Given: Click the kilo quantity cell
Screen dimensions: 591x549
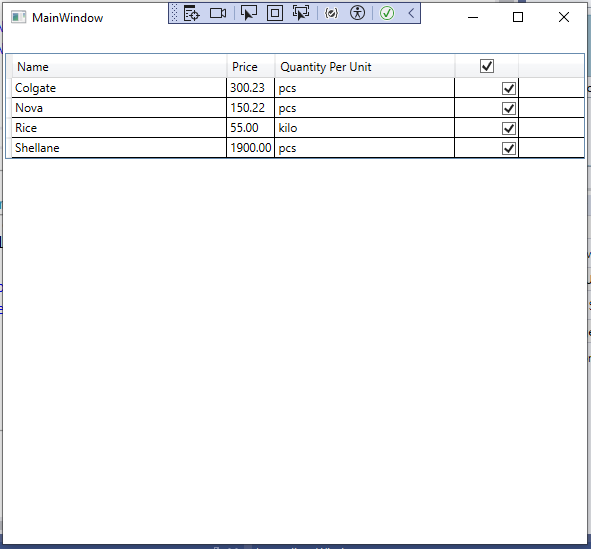Looking at the screenshot, I should click(x=365, y=128).
